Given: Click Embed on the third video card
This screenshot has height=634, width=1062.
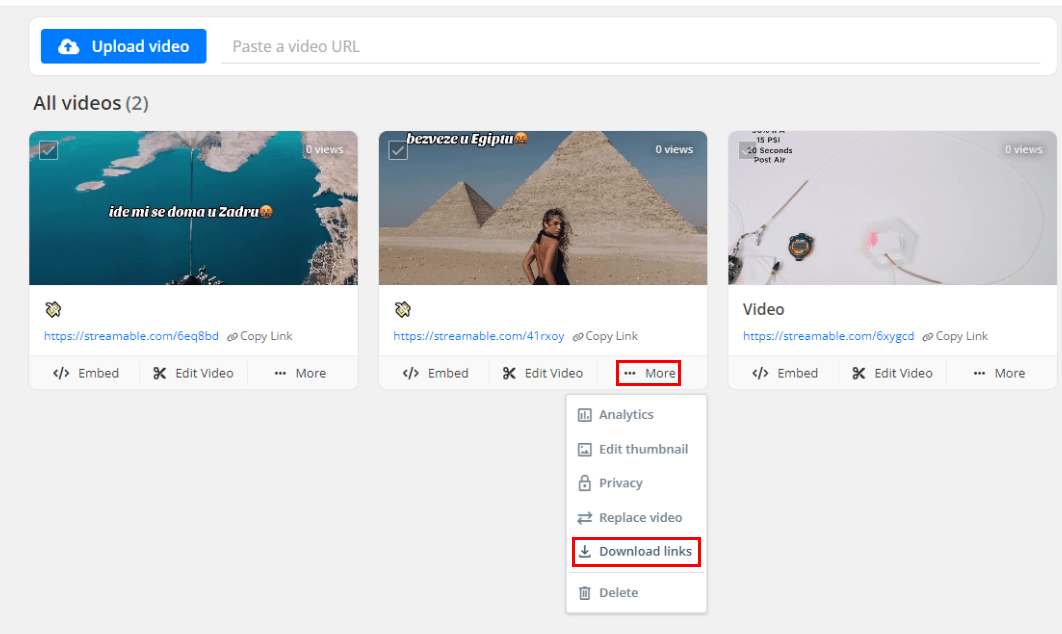Looking at the screenshot, I should 786,373.
